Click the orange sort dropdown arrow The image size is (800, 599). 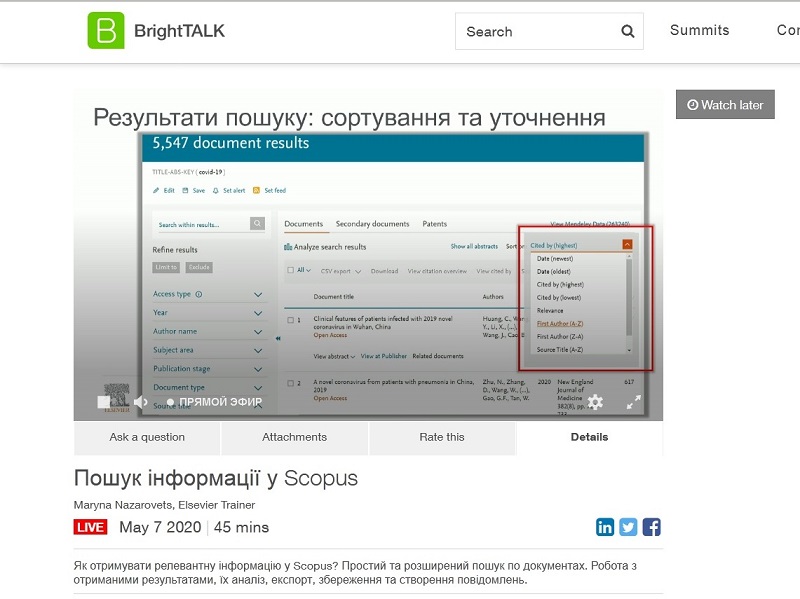pos(627,244)
